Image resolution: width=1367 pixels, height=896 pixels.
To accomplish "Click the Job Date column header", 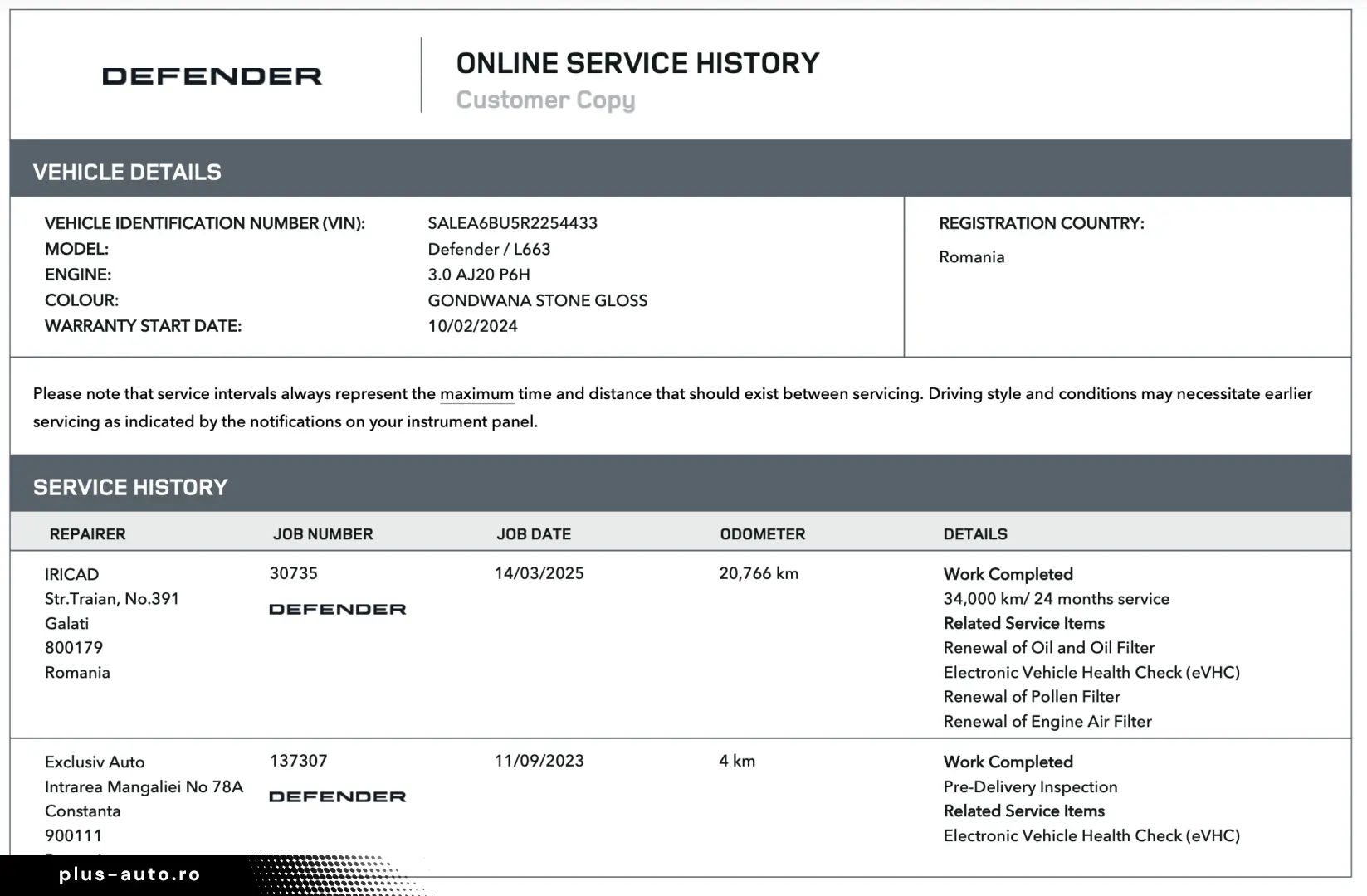I will [534, 534].
